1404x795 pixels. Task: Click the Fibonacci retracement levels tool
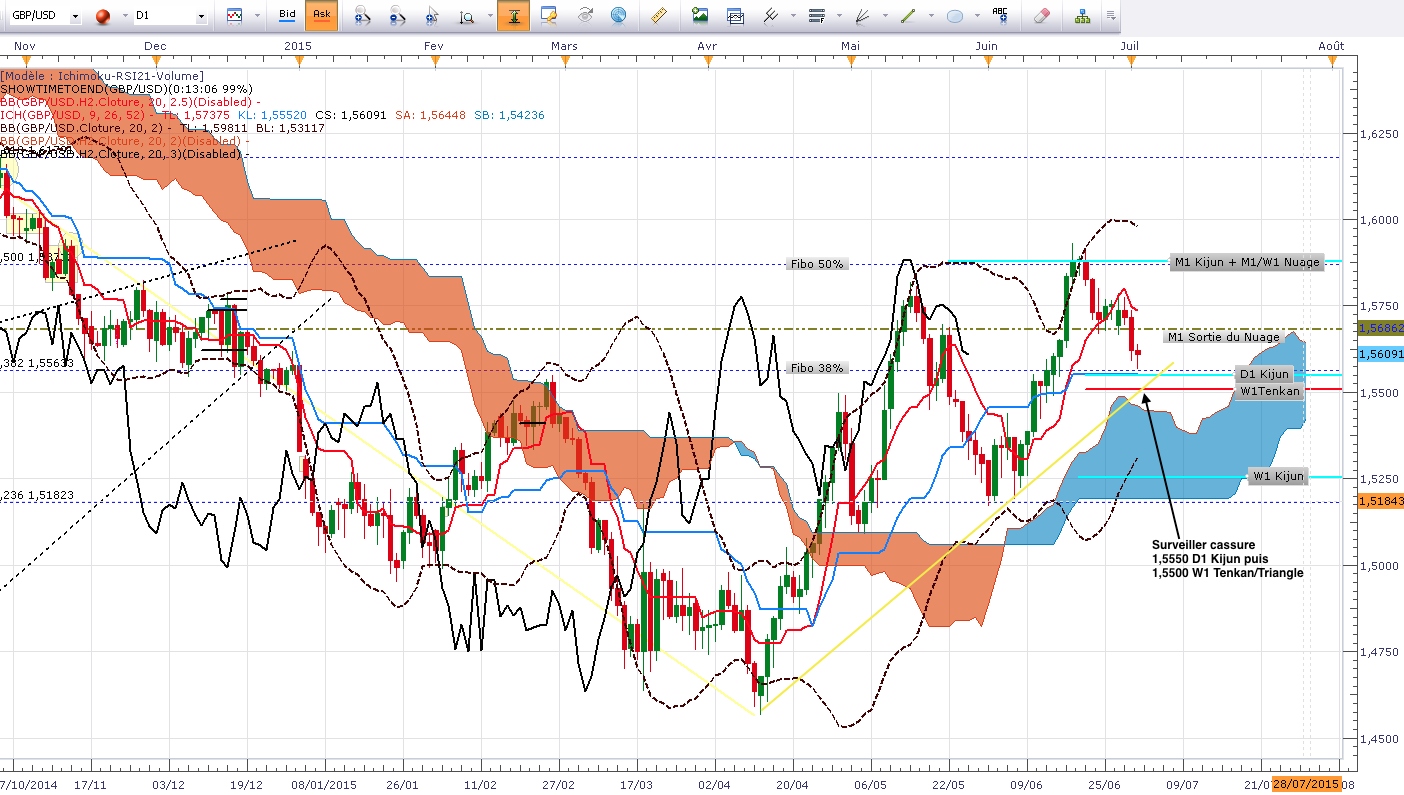pyautogui.click(x=815, y=16)
